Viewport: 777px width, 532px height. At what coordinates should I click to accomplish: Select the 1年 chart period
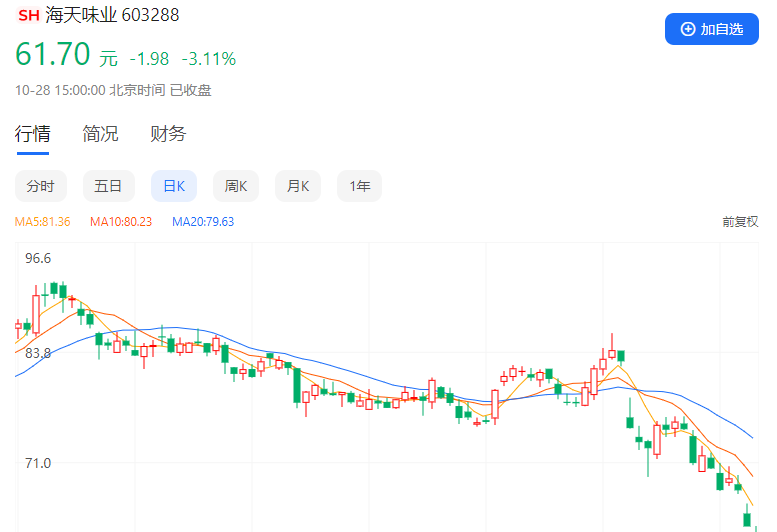(359, 186)
